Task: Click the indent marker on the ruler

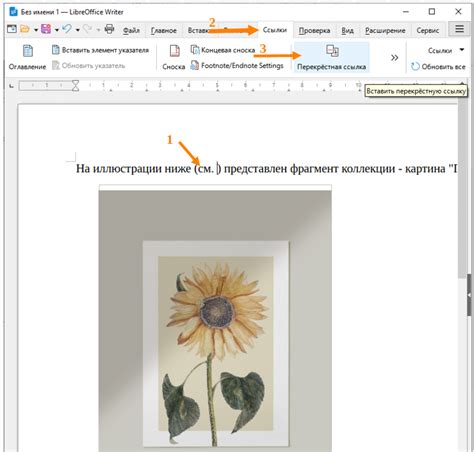Action: 76,86
